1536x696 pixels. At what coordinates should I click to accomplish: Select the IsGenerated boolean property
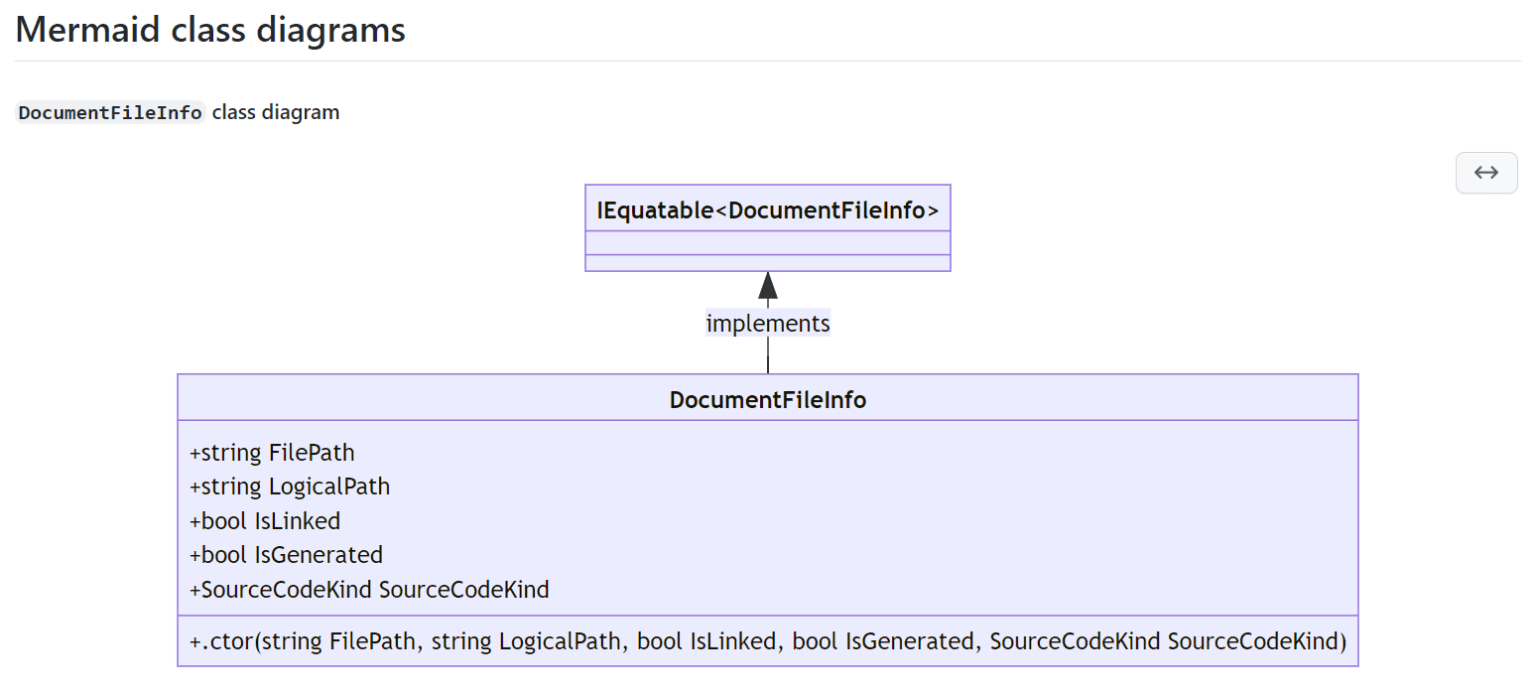(x=284, y=555)
